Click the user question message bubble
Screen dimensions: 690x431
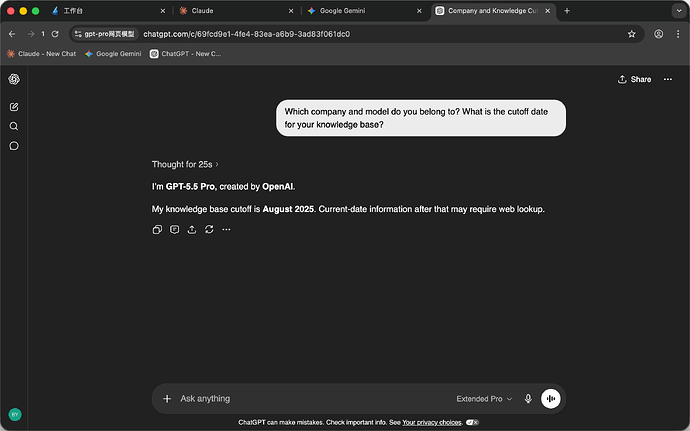(x=421, y=118)
